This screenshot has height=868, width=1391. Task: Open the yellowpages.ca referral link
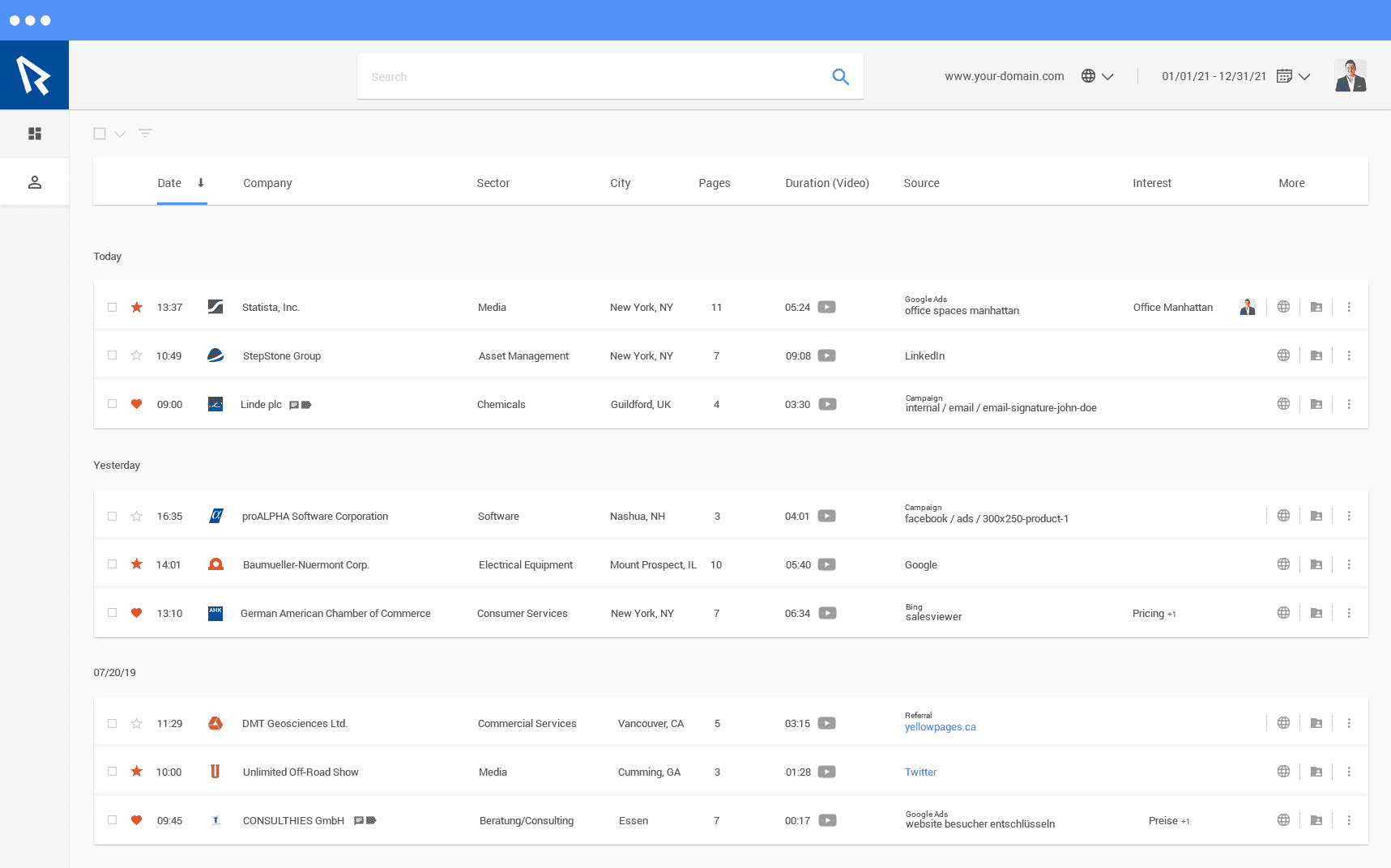(x=940, y=727)
